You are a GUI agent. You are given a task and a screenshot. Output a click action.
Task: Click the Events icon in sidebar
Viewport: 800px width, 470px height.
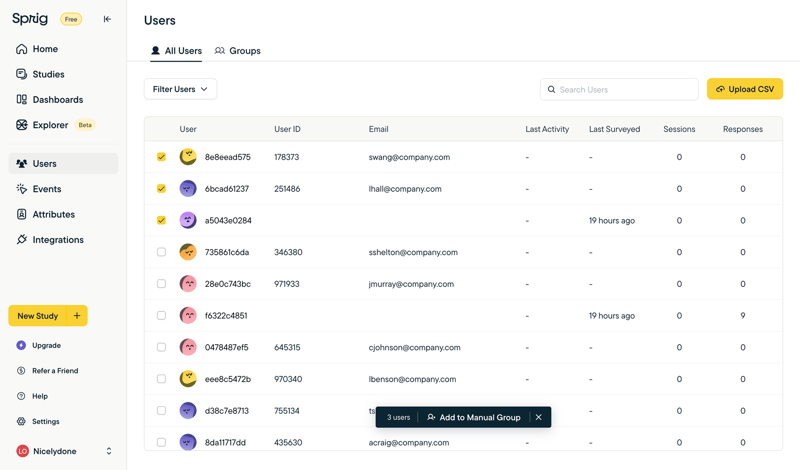click(21, 189)
